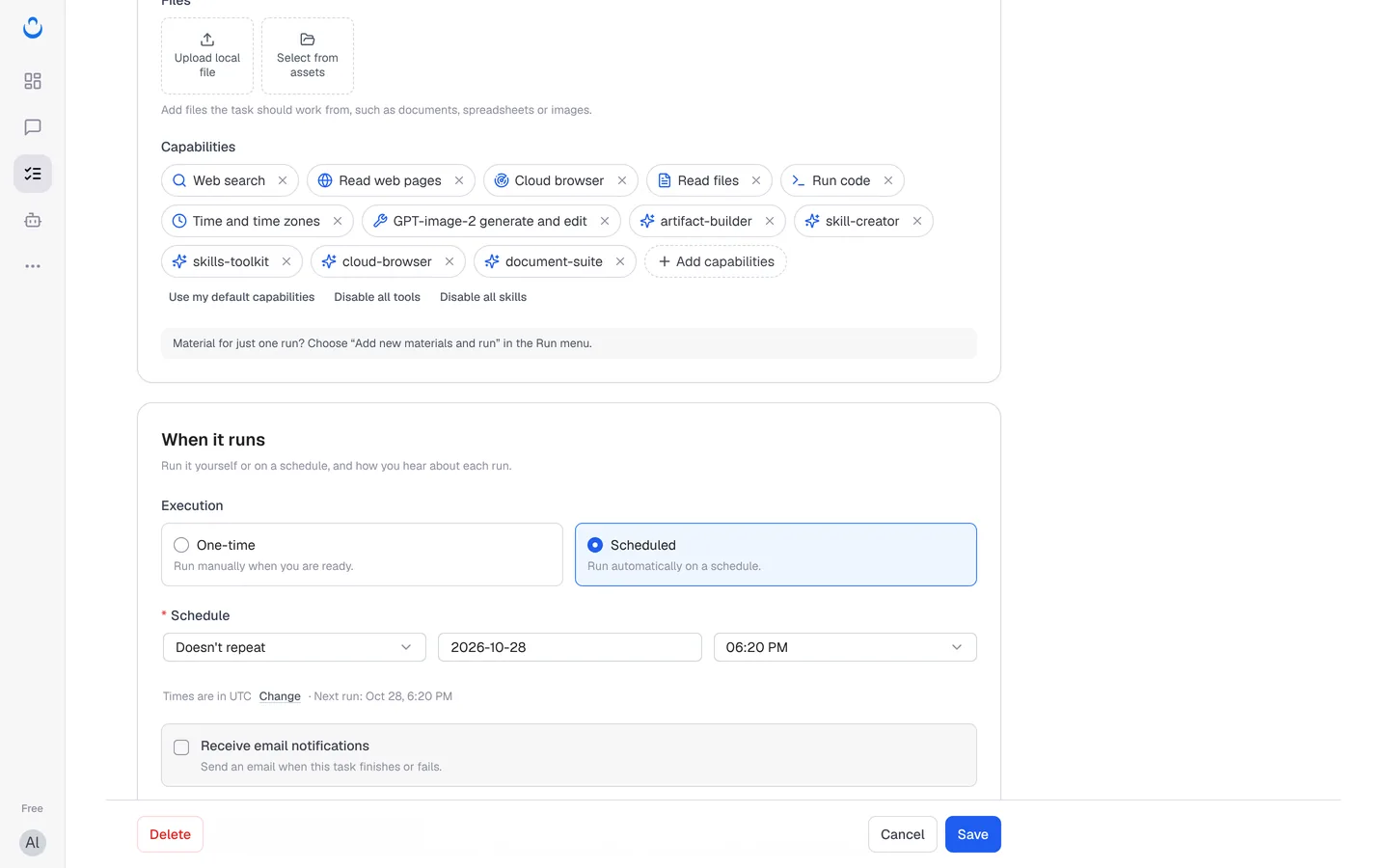Screen dimensions: 1389x868
Task: Click Disable all skills
Action: coord(483,297)
